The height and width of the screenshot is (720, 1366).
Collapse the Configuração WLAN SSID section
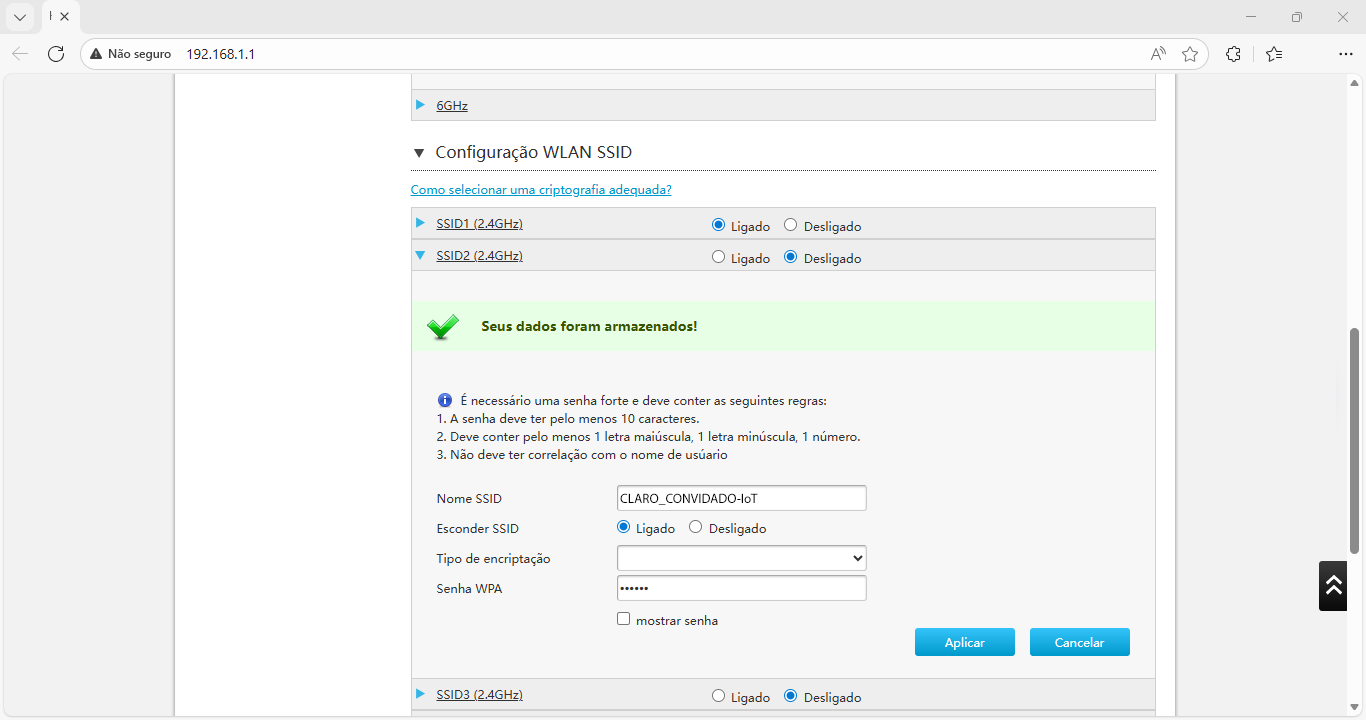419,153
